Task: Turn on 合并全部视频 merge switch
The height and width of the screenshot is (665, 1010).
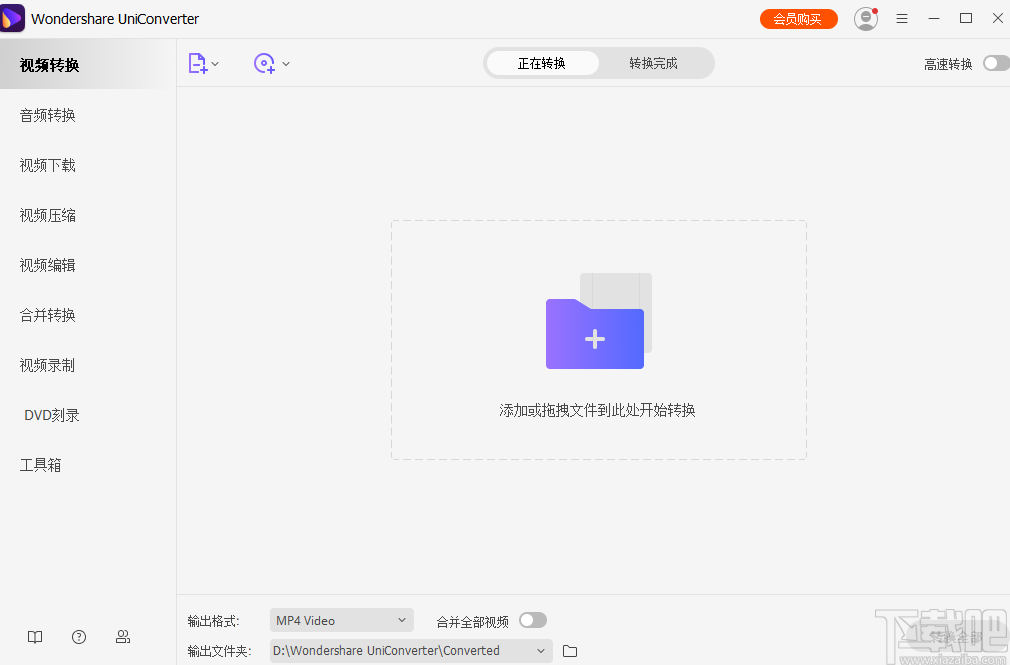Action: pos(532,620)
